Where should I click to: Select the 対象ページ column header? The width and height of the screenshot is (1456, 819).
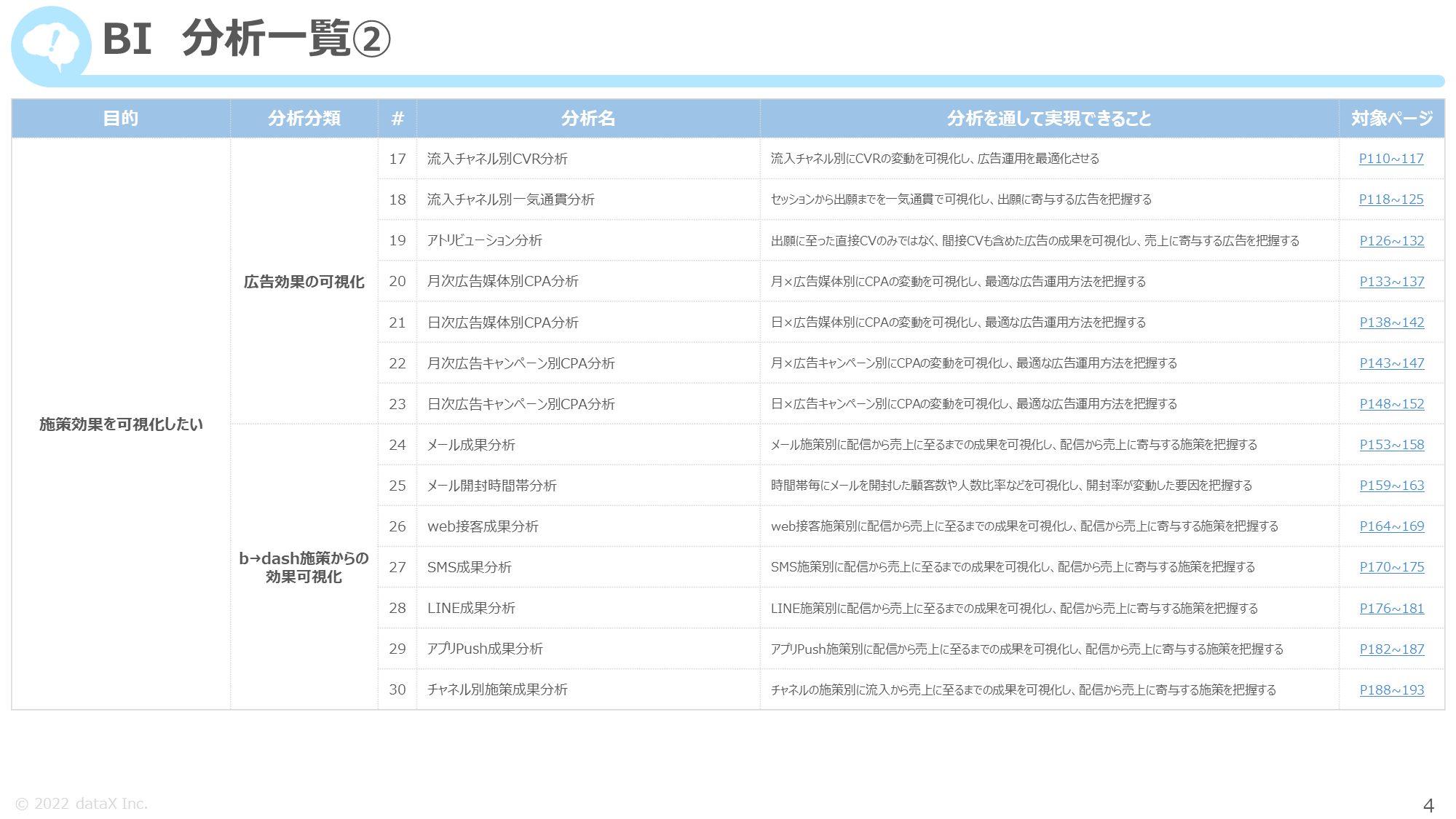[1392, 118]
